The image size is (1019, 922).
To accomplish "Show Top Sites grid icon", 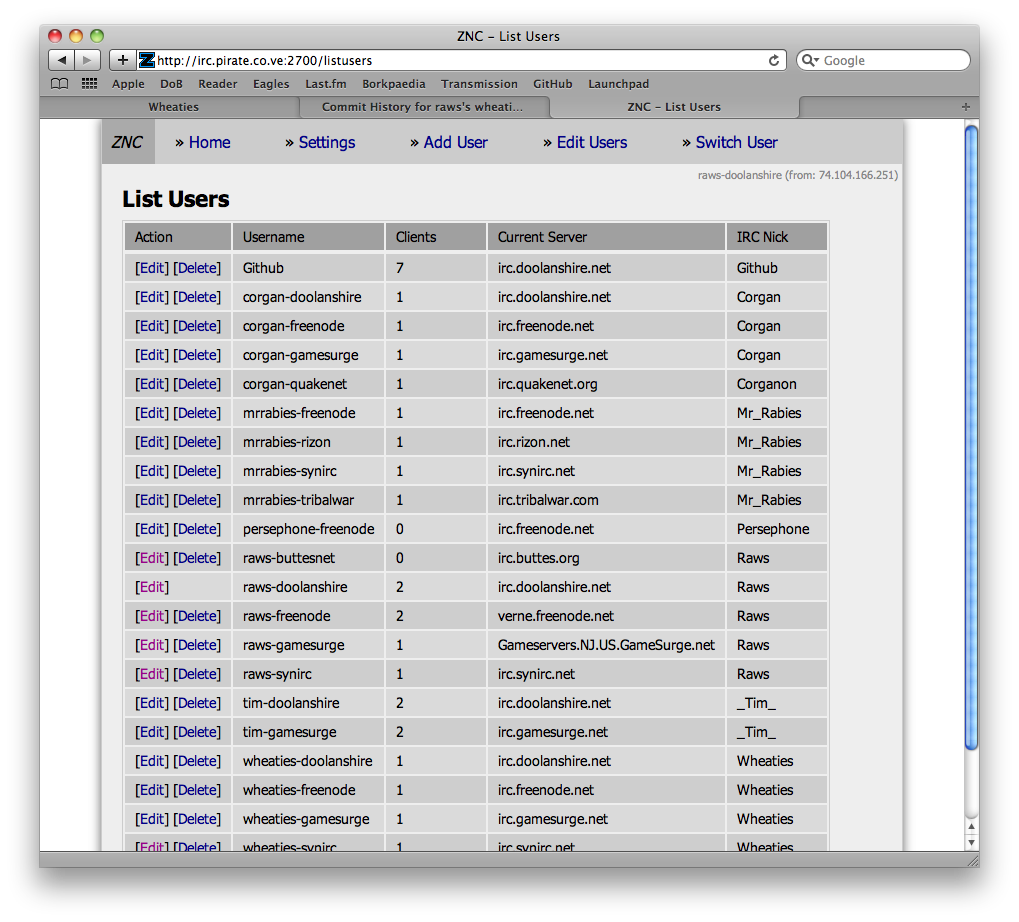I will coord(89,84).
